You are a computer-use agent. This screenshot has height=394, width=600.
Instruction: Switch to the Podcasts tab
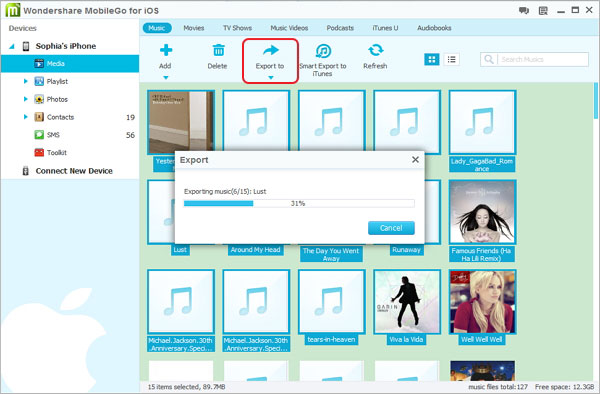[x=340, y=28]
